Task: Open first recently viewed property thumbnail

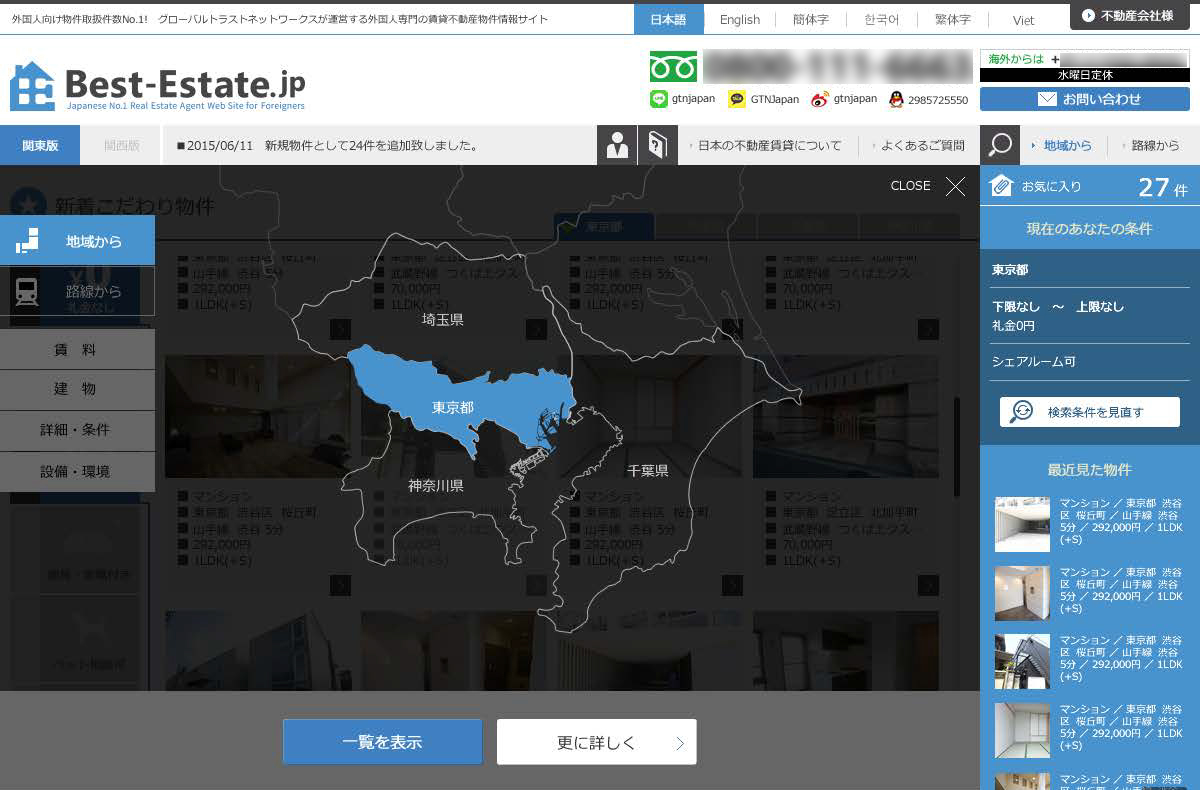Action: [1022, 524]
